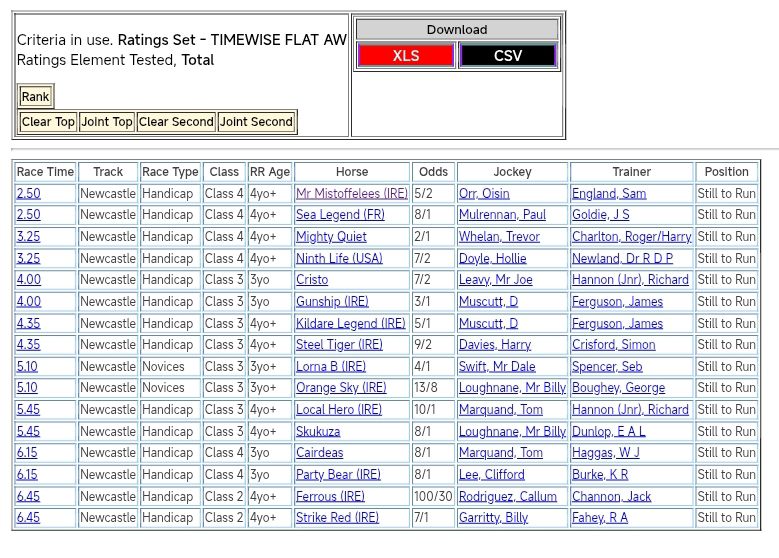Screen dimensions: 779x558
Task: Choose the Clear Second filter
Action: 176,122
